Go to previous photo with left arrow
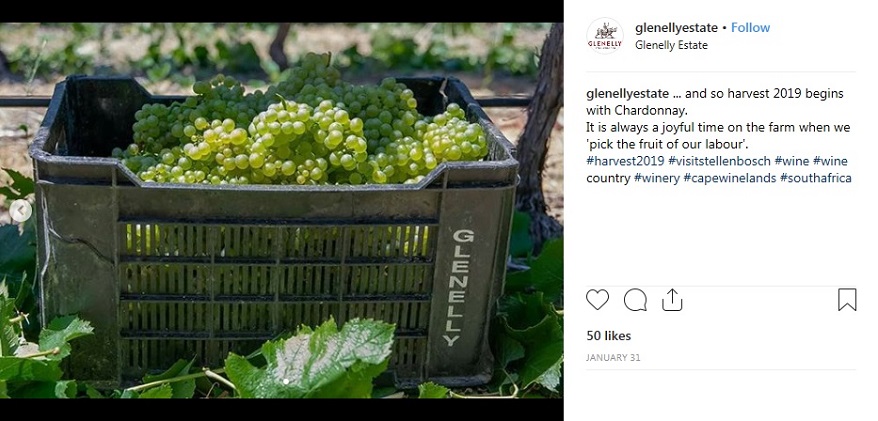Viewport: 878px width, 421px height. tap(21, 211)
